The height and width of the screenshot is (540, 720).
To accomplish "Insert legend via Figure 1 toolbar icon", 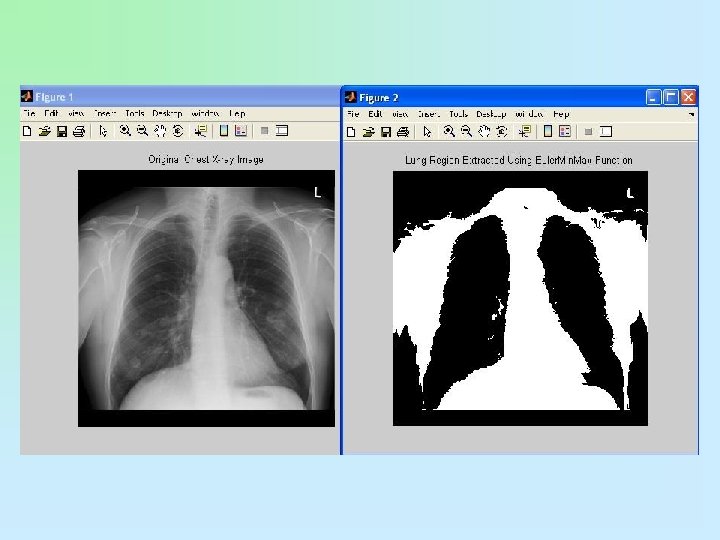I will tap(241, 131).
